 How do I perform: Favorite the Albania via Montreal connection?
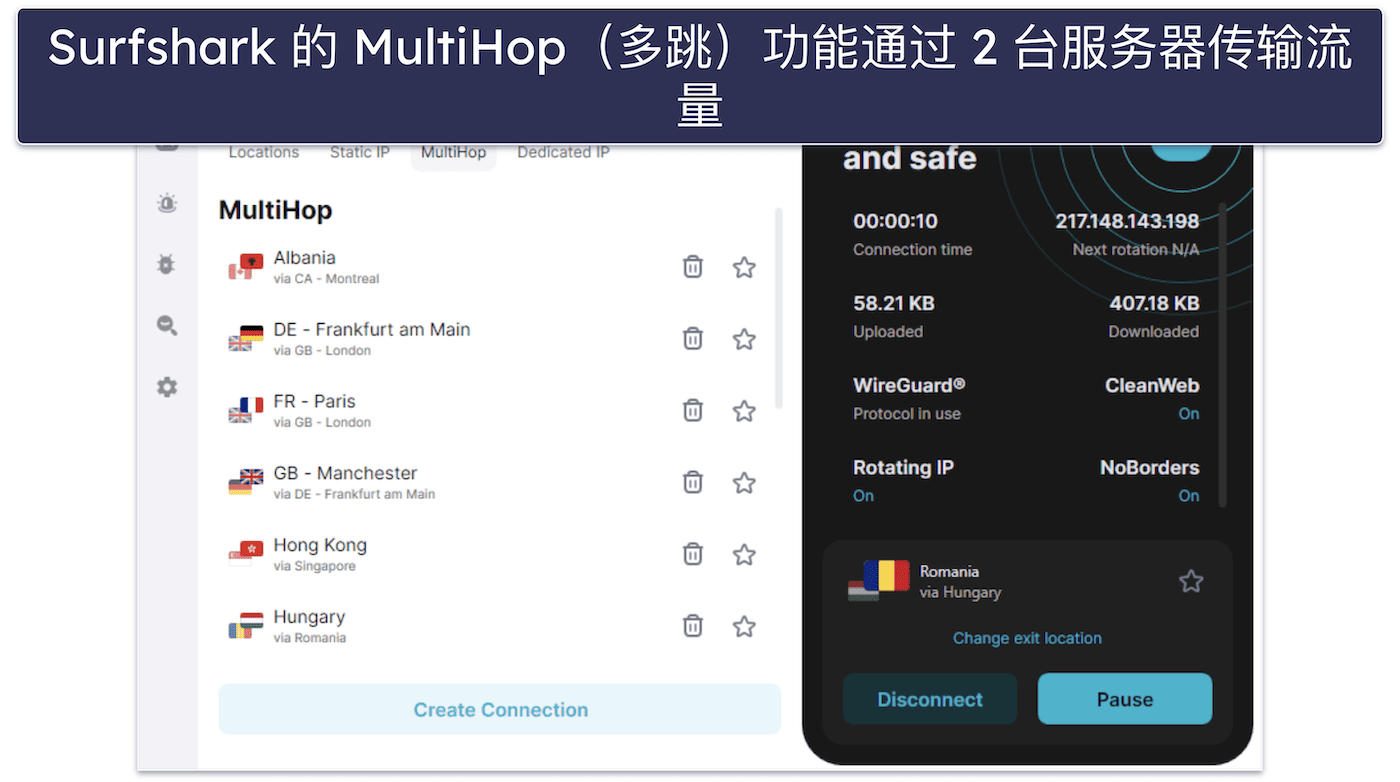744,267
